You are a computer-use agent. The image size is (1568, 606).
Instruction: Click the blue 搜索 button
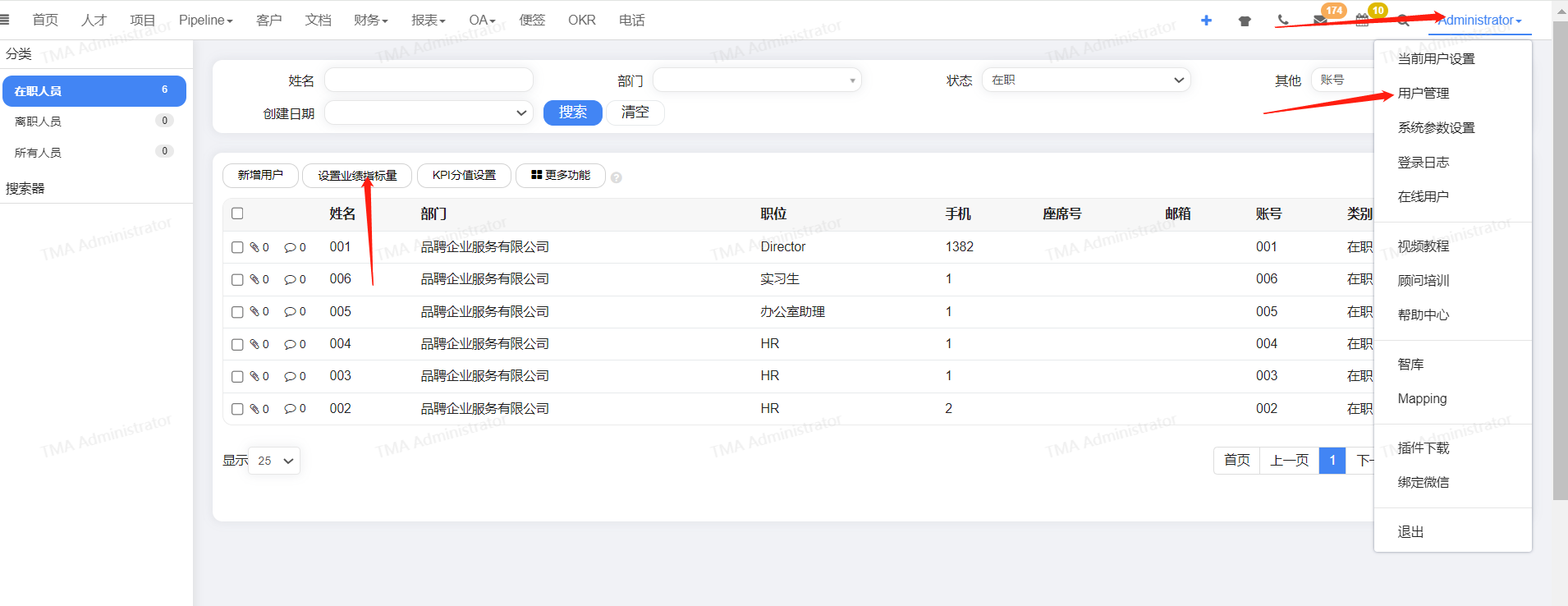pyautogui.click(x=572, y=112)
